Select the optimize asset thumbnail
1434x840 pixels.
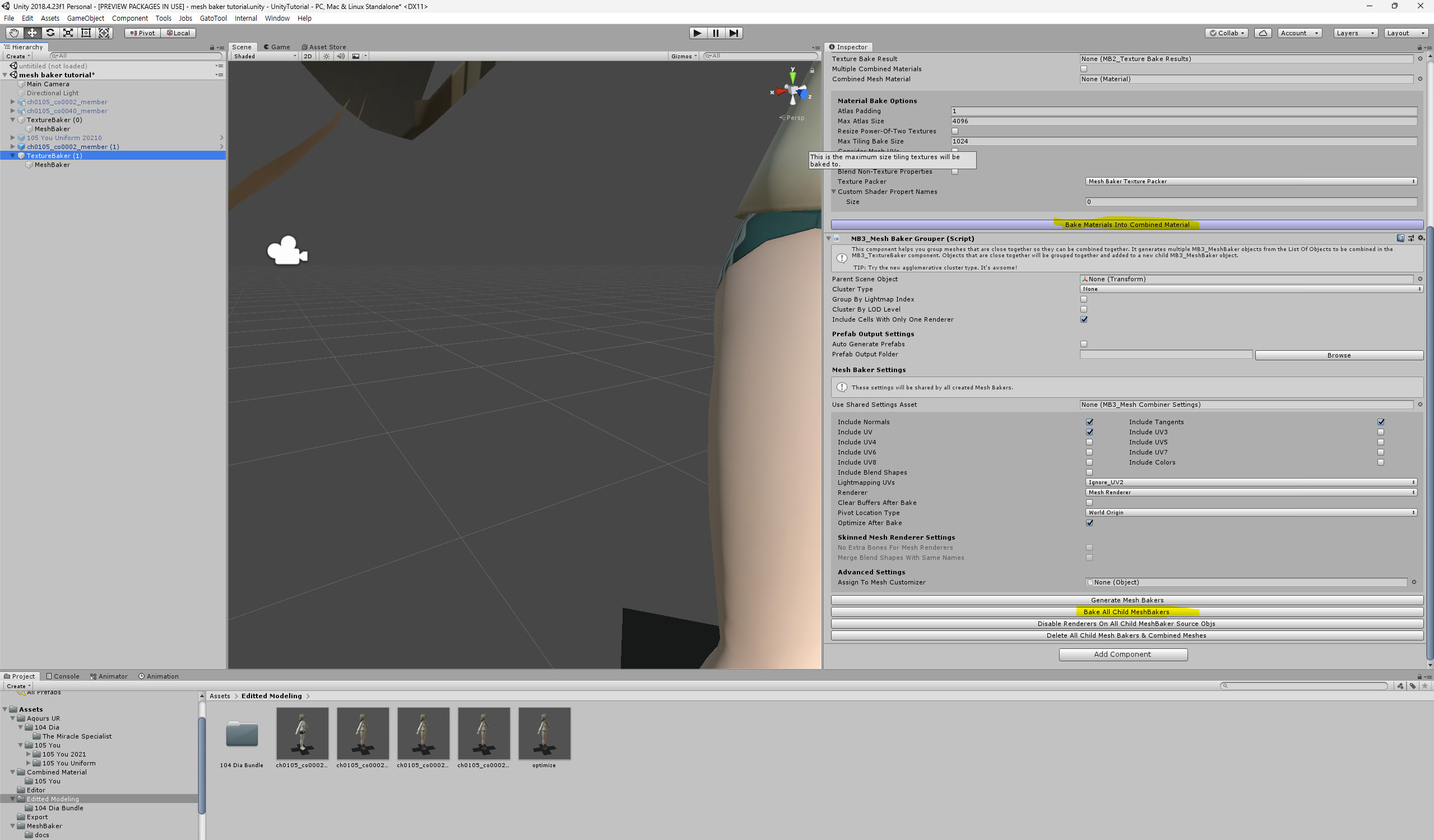click(544, 733)
